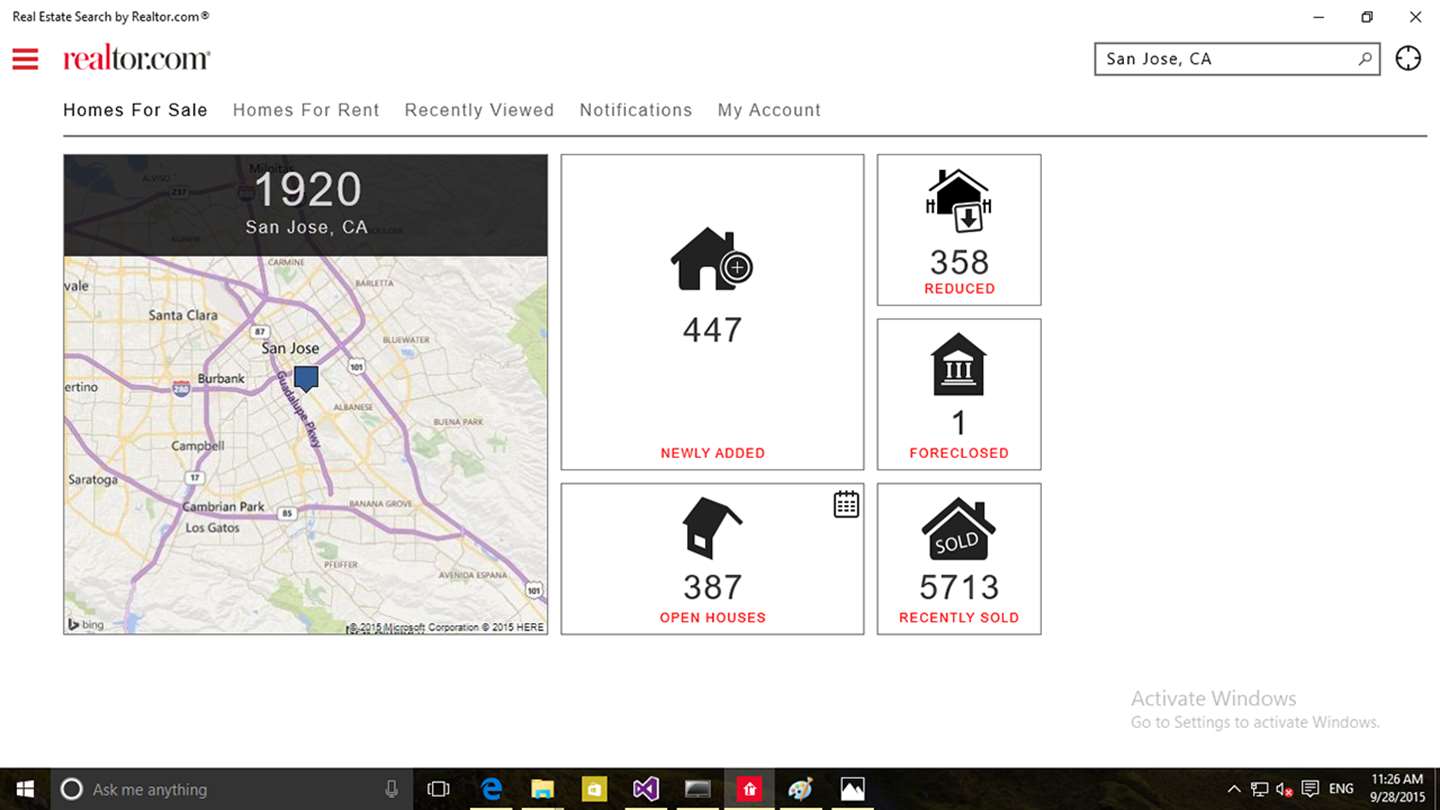Click the muted volume tray icon
Viewport: 1440px width, 810px height.
[1285, 789]
